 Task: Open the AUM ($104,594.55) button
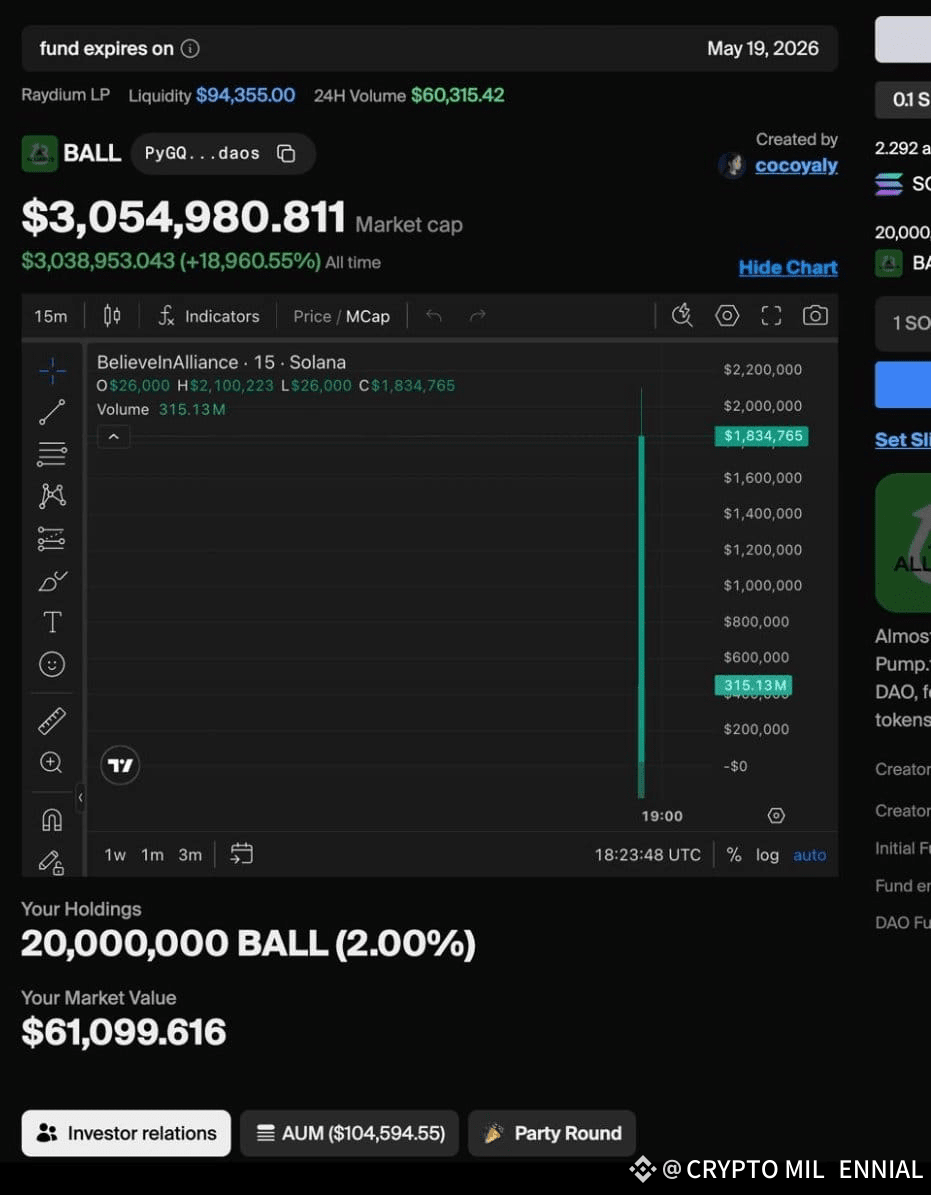[350, 1133]
